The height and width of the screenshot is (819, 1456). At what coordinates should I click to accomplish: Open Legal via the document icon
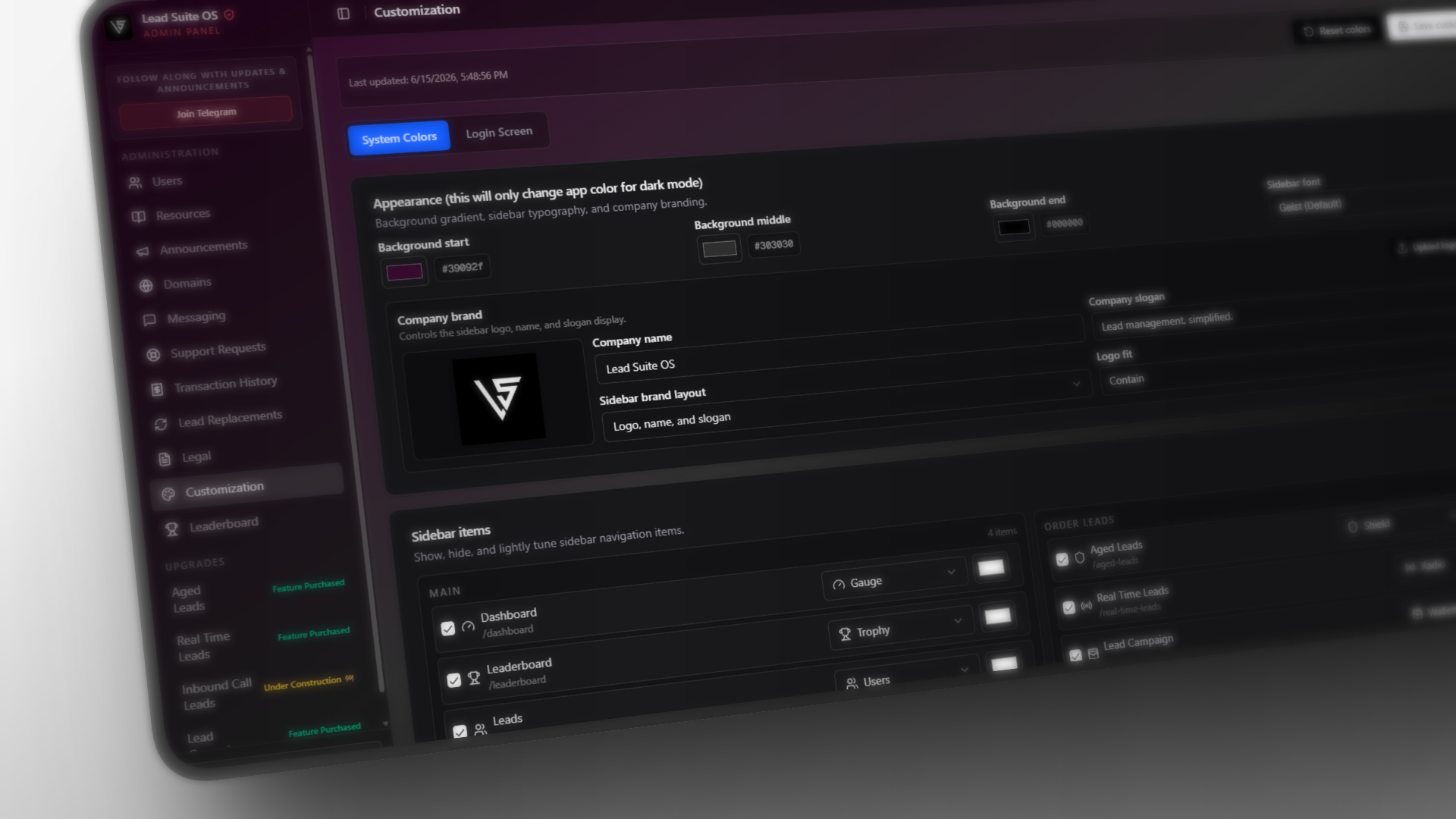[165, 459]
